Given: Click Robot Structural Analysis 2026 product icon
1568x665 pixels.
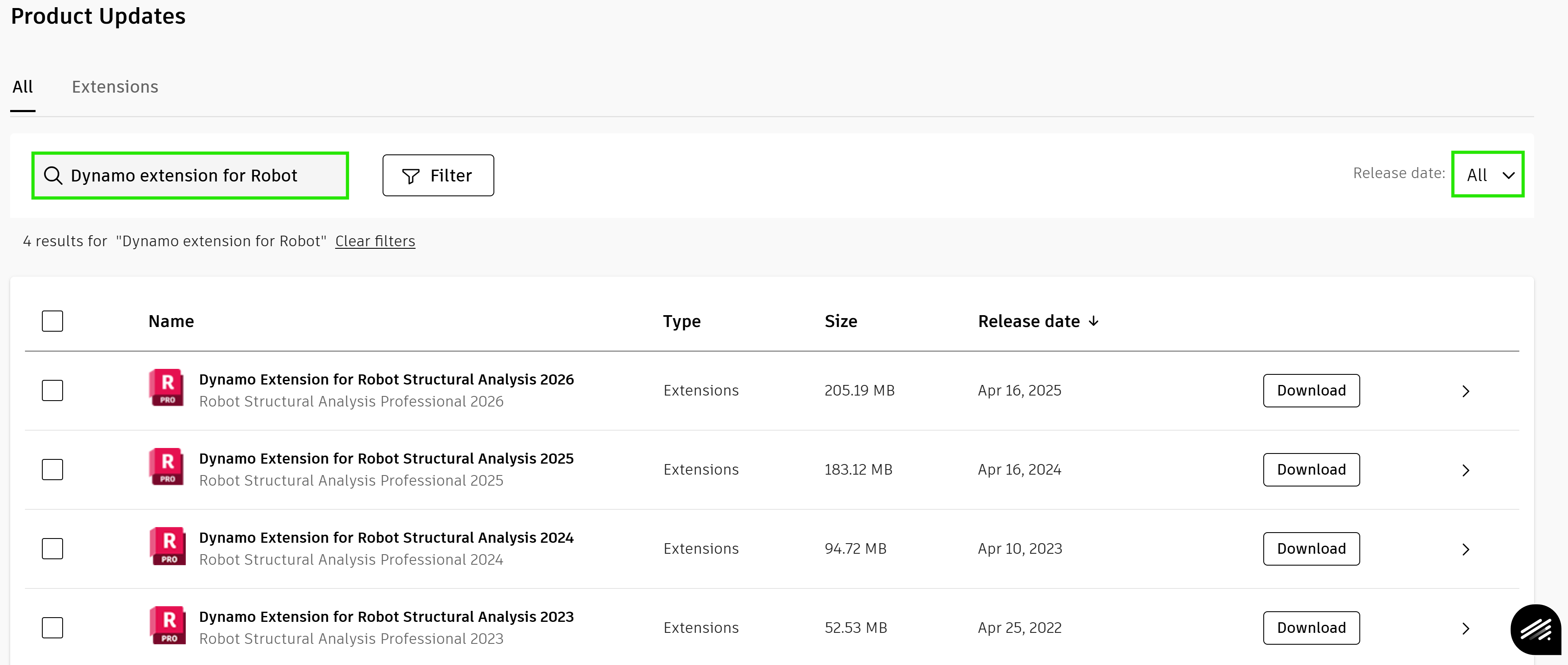Looking at the screenshot, I should [x=168, y=387].
